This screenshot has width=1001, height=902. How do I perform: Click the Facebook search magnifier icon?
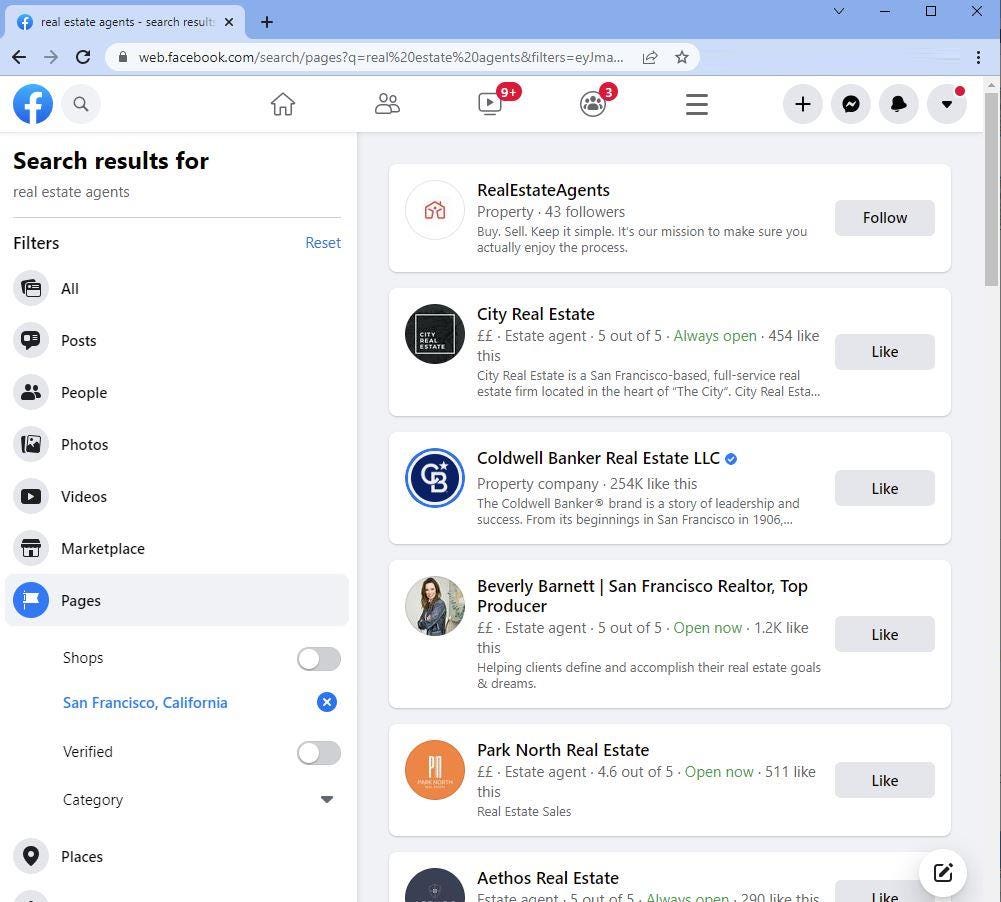click(x=80, y=104)
